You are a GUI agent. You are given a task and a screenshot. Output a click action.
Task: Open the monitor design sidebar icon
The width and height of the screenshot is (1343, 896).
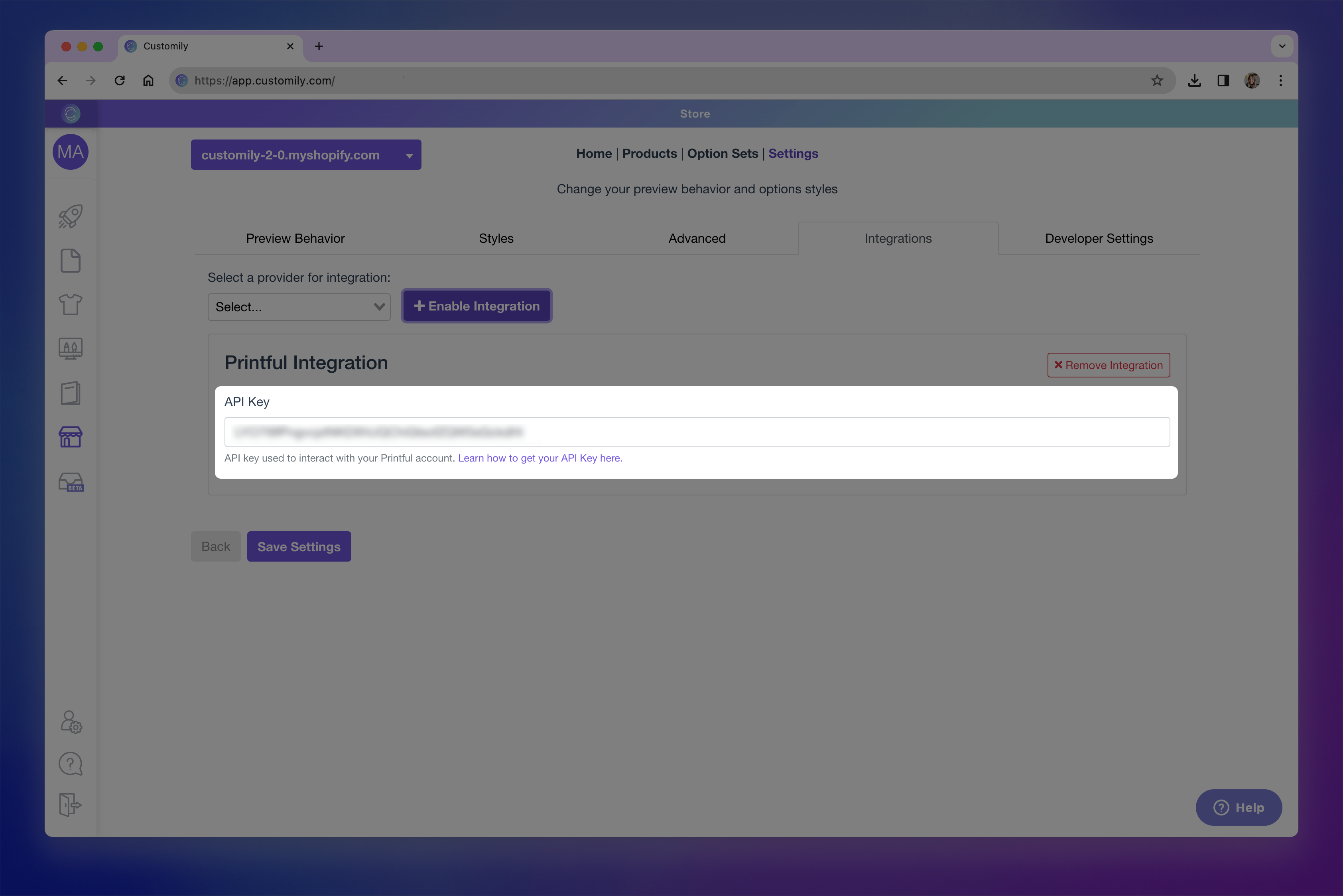70,348
